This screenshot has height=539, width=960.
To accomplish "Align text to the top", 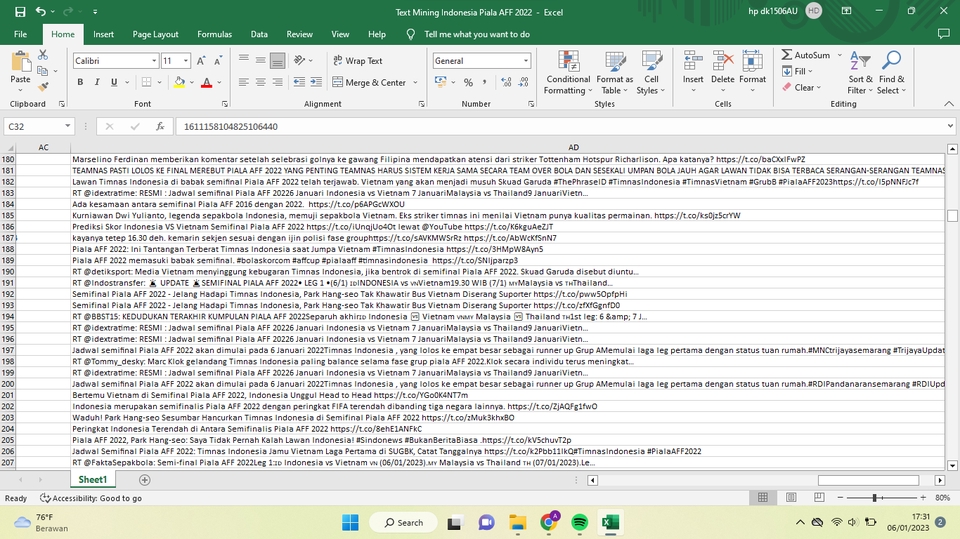I will 244,61.
